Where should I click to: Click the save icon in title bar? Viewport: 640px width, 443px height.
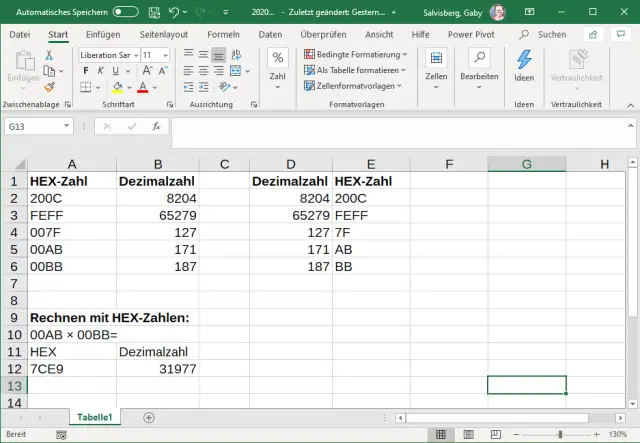(x=155, y=12)
